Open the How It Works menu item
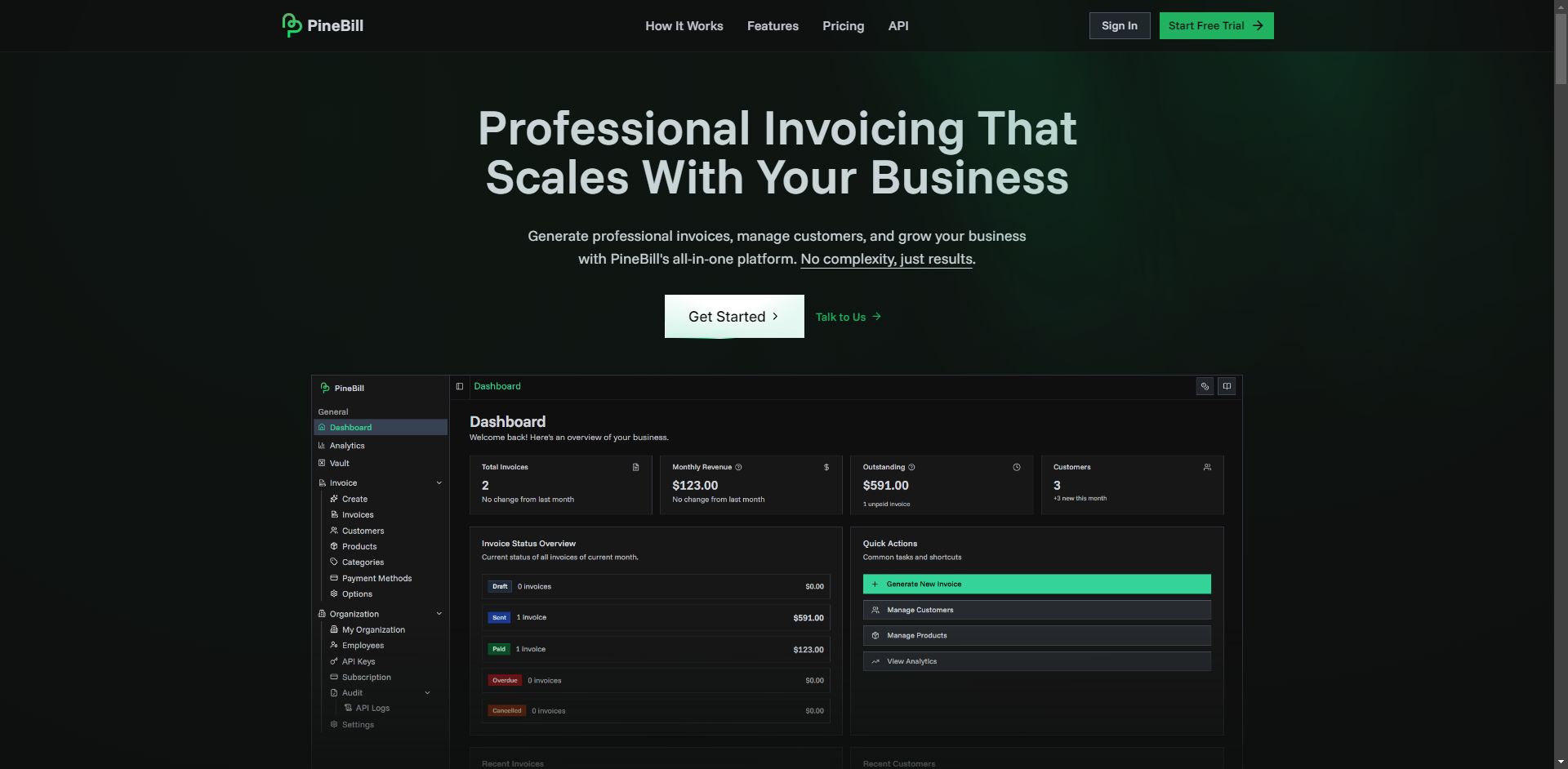The image size is (1568, 769). click(684, 26)
